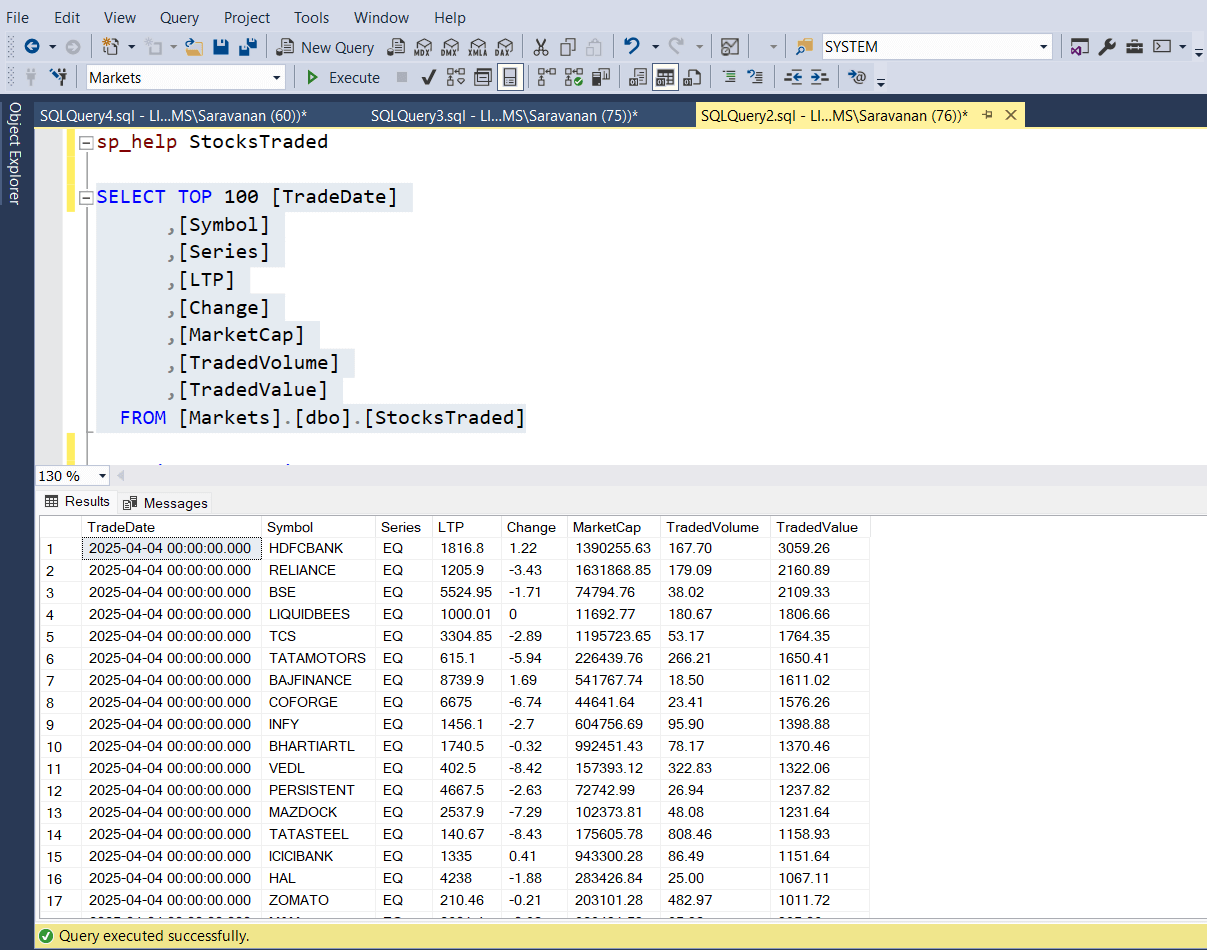Click the Parse query checkmark icon
This screenshot has width=1207, height=950.
(429, 77)
